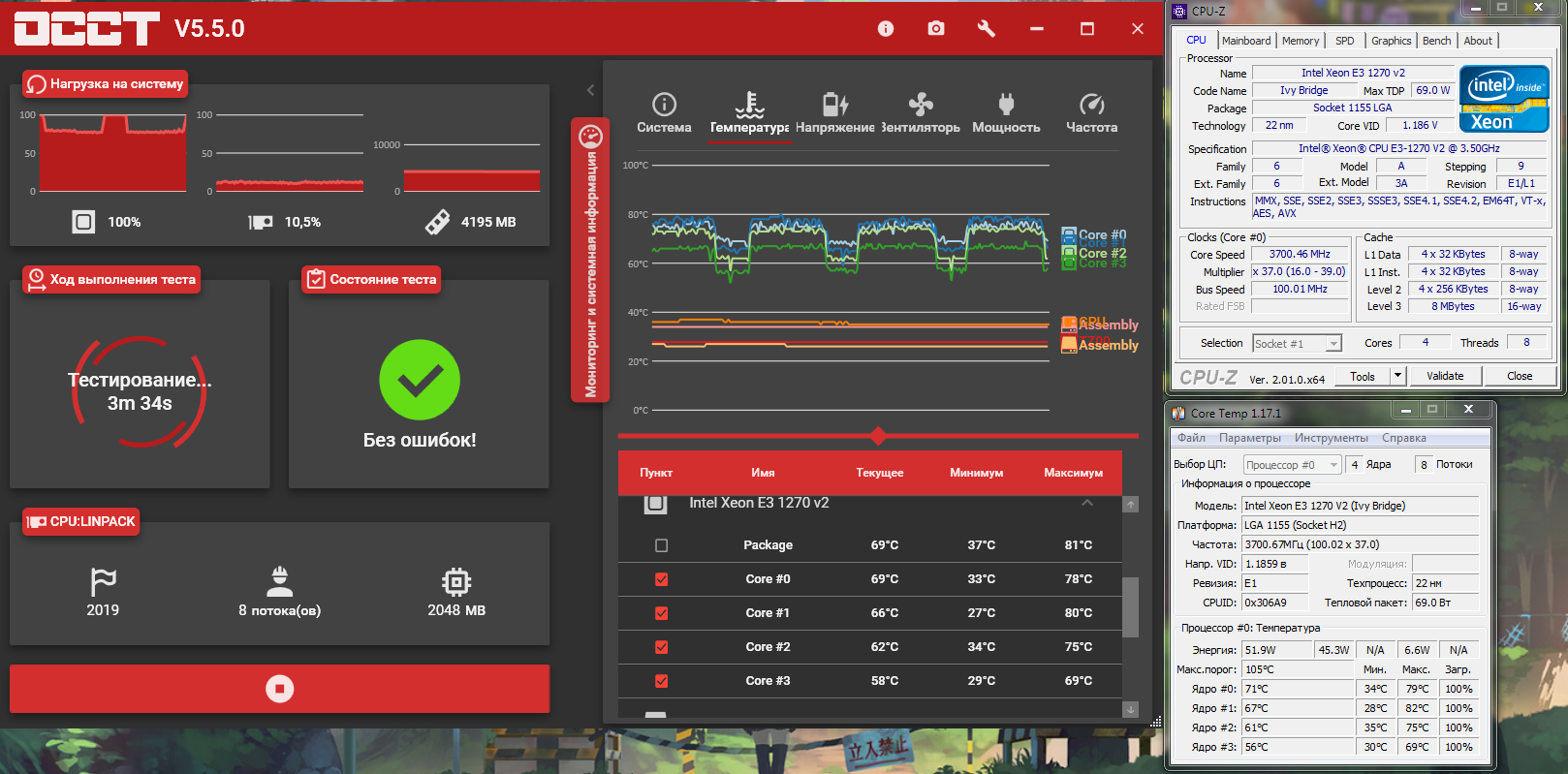Click the red diamond panel divider handle

click(x=878, y=436)
